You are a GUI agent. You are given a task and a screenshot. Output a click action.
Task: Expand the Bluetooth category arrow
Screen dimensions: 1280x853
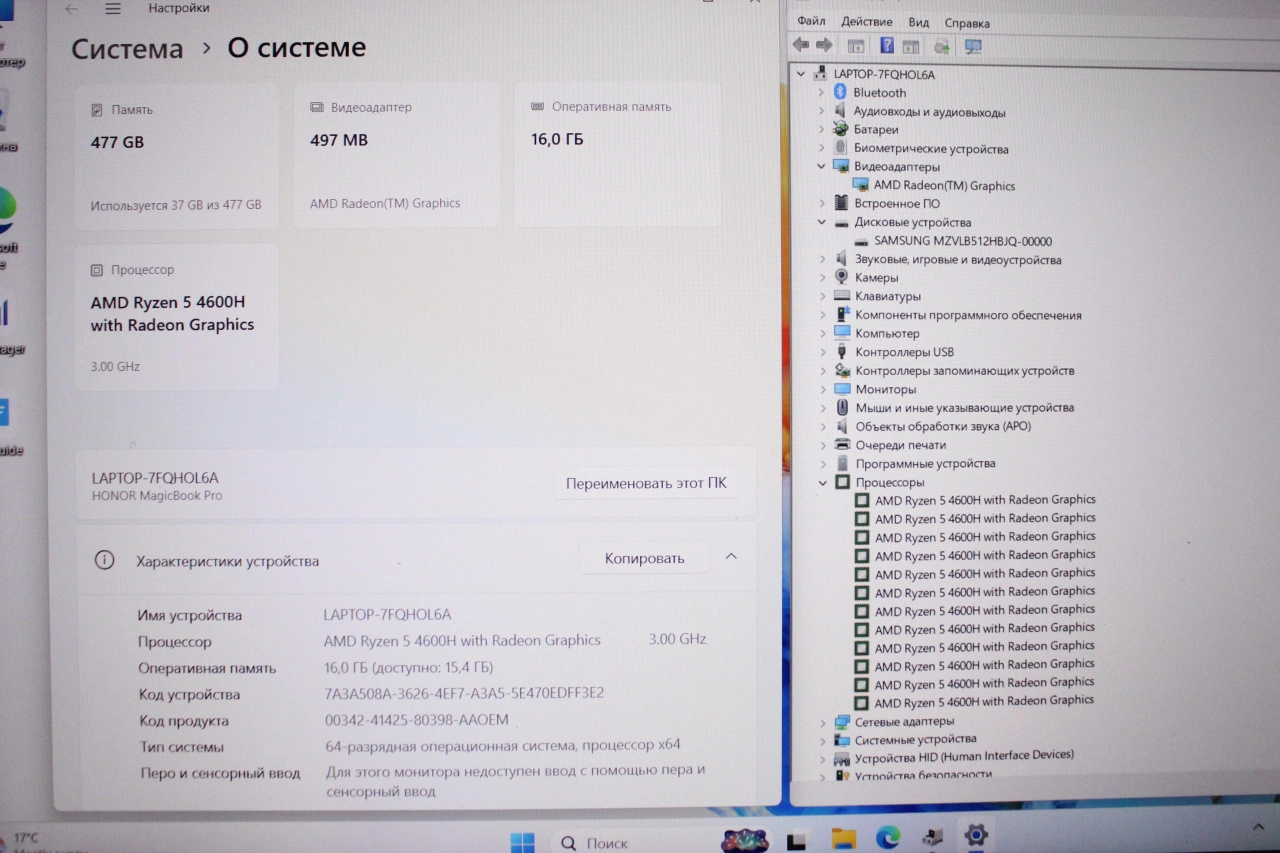coord(822,92)
